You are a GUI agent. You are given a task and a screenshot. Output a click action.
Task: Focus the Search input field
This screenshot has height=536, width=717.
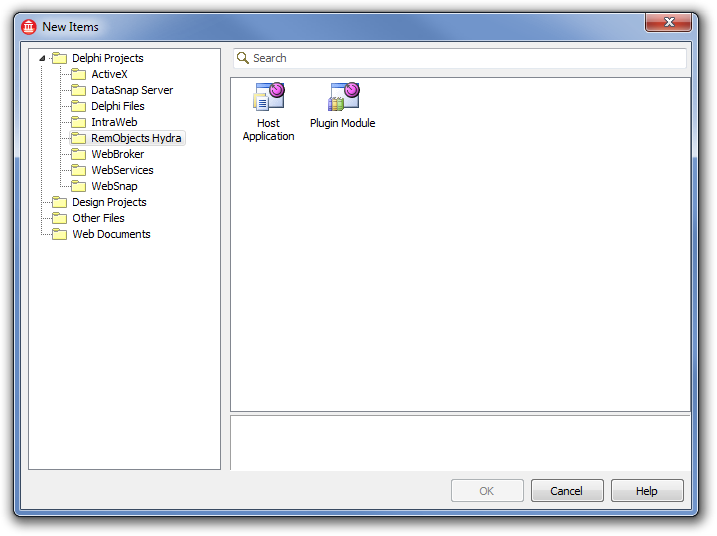tap(460, 58)
